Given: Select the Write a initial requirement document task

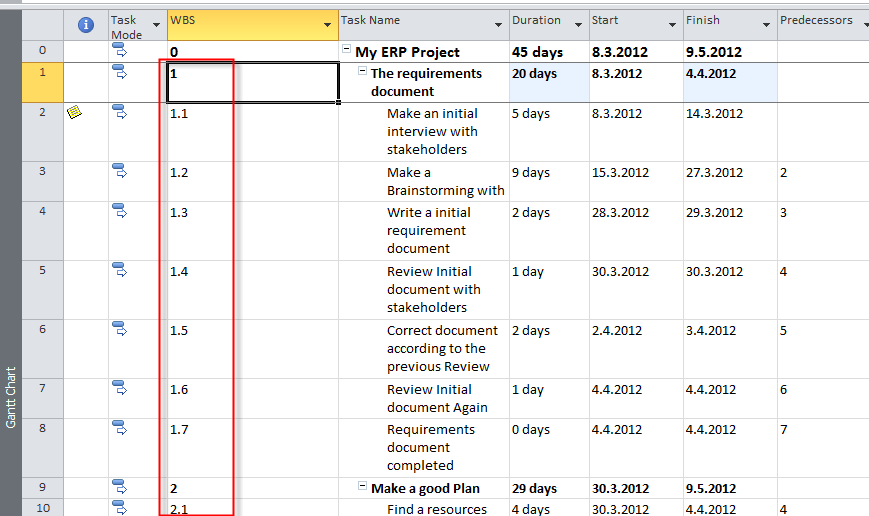Looking at the screenshot, I should (x=431, y=230).
